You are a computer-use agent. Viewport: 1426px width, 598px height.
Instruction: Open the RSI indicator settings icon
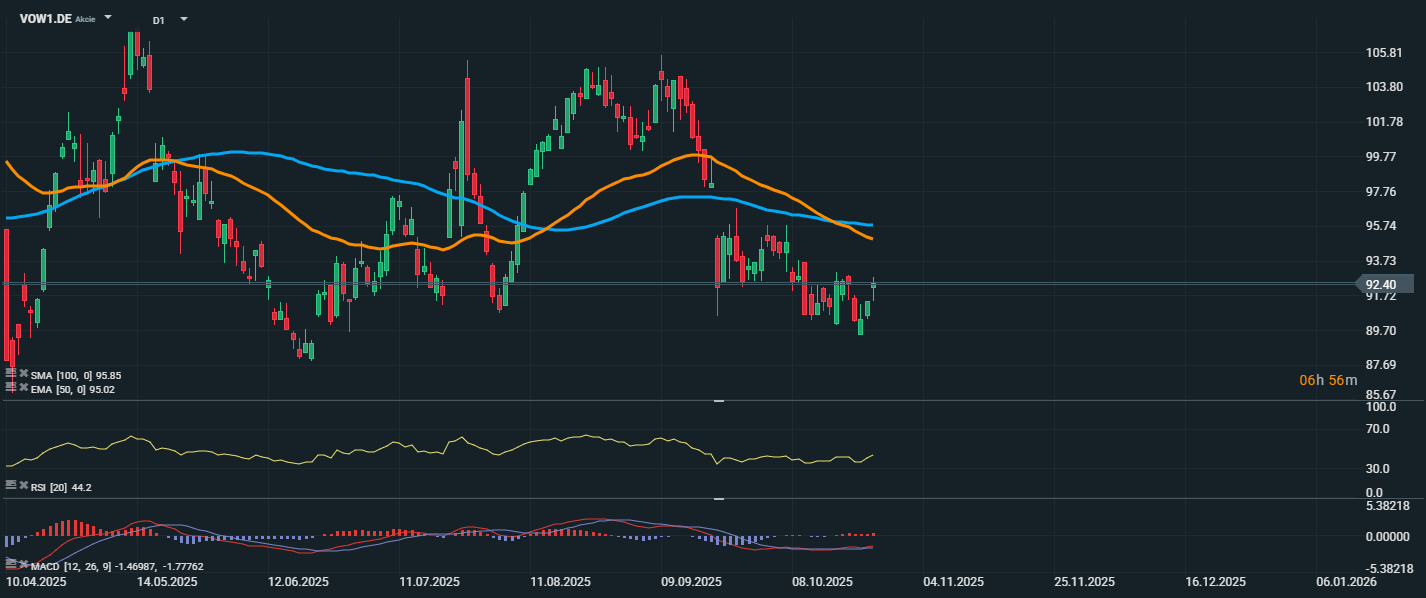pyautogui.click(x=11, y=485)
